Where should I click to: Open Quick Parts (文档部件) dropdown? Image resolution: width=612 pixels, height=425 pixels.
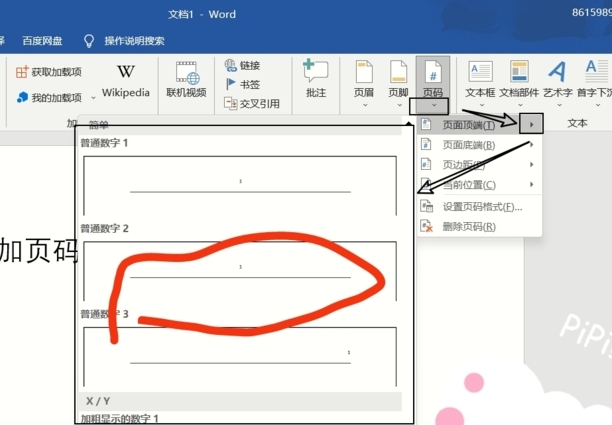tap(519, 80)
